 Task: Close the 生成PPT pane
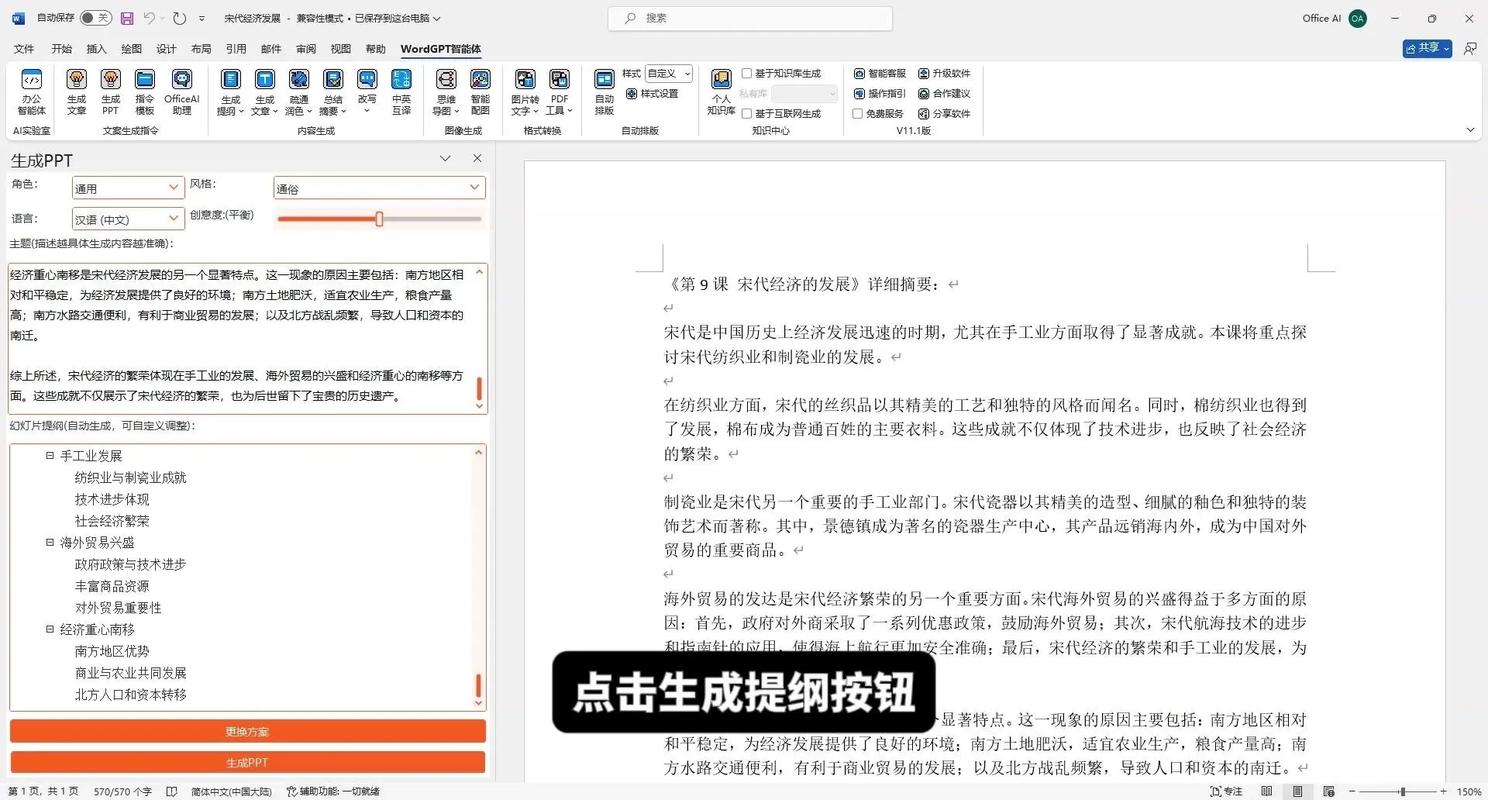tap(477, 158)
